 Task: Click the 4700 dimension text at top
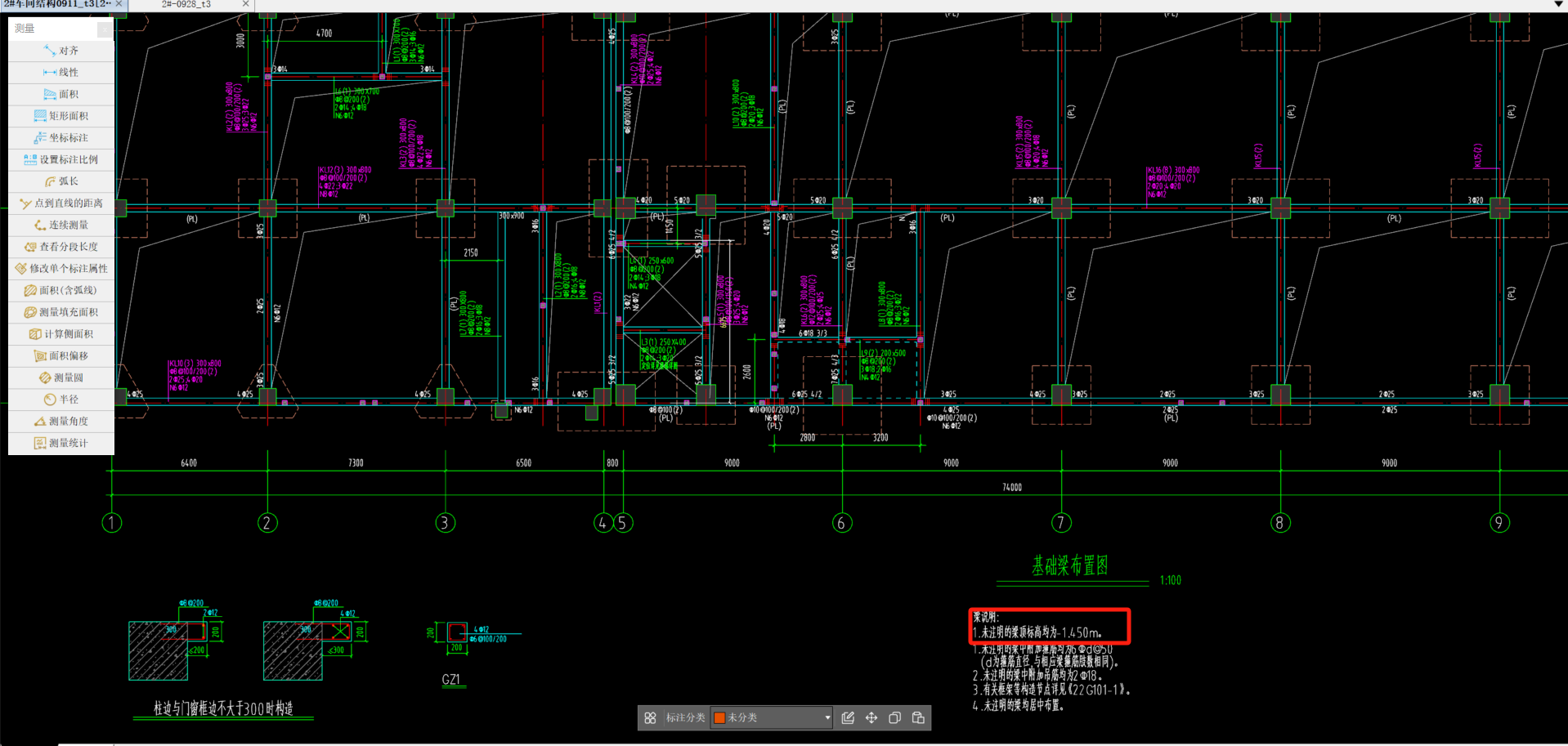point(324,34)
